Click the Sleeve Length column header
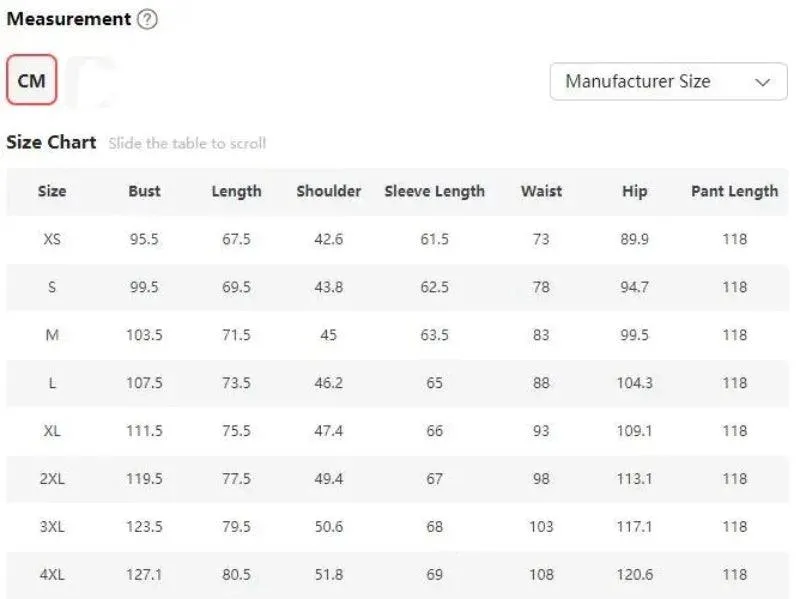Image resolution: width=800 pixels, height=599 pixels. (x=435, y=191)
